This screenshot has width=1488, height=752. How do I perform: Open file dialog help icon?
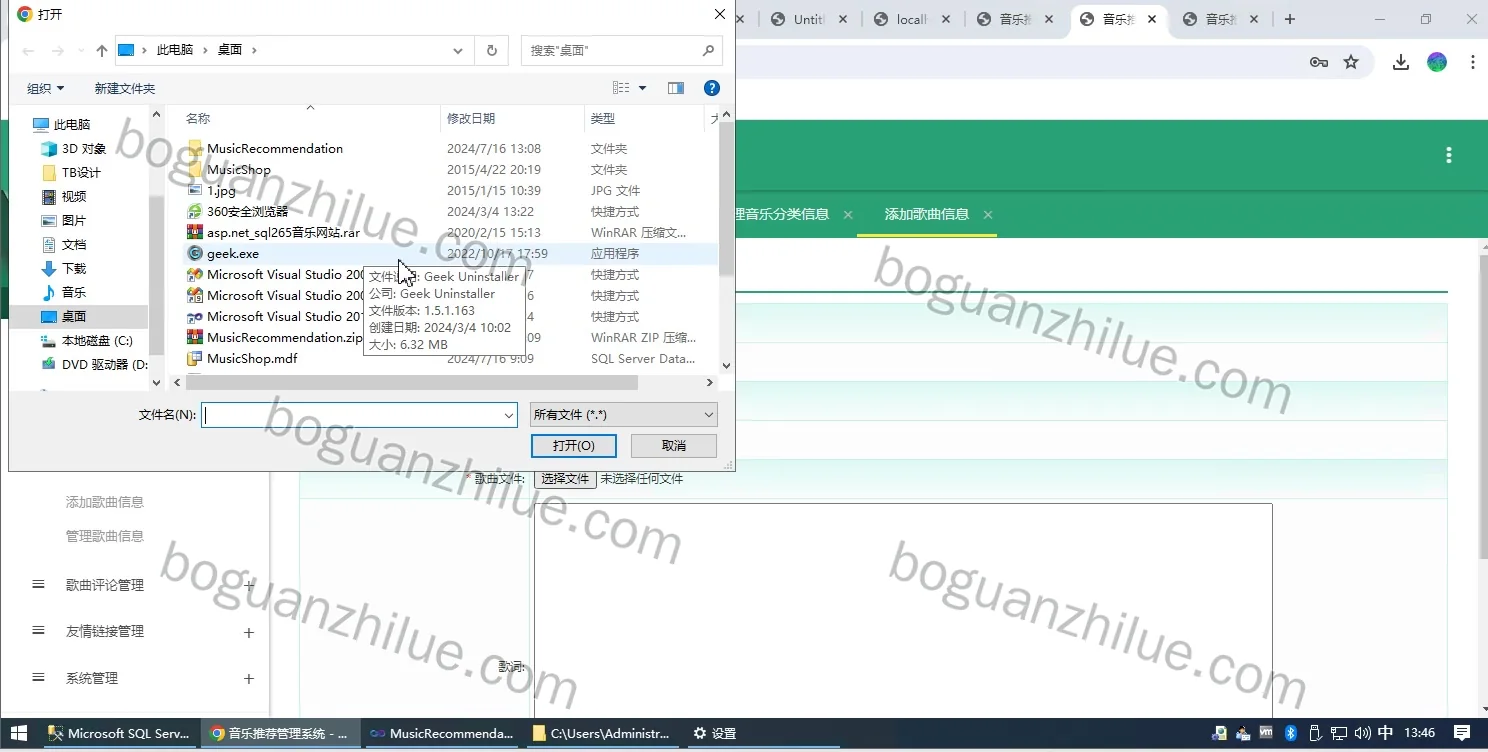pyautogui.click(x=712, y=88)
